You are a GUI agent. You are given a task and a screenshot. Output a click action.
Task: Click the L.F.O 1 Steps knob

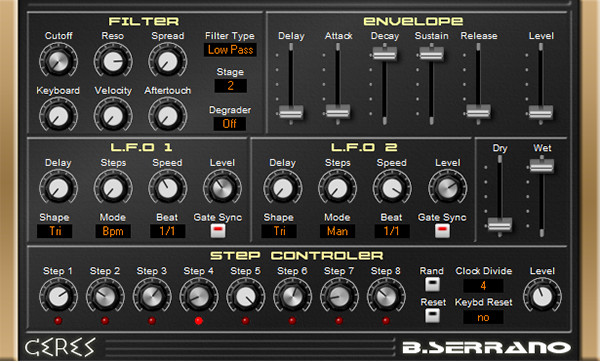pos(113,188)
